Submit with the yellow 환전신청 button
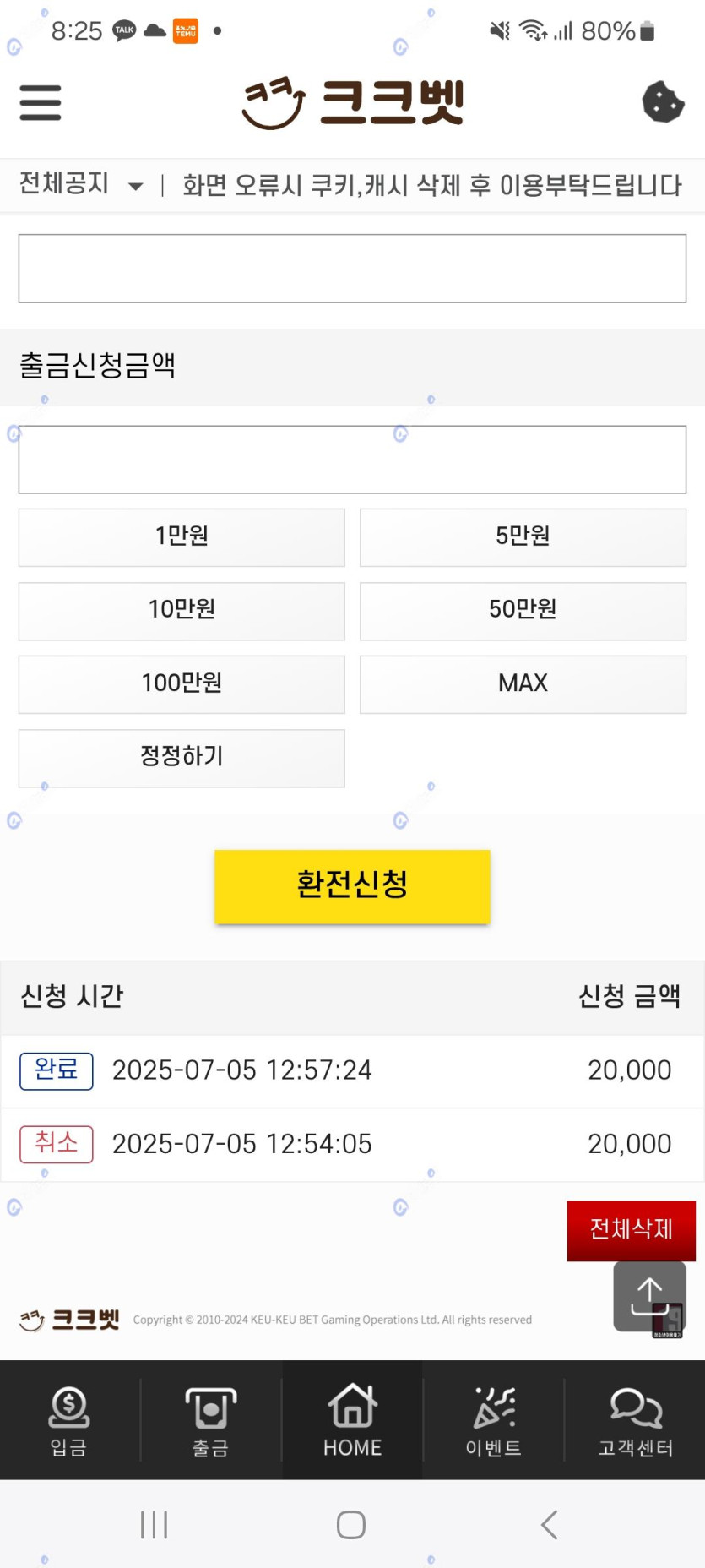 click(x=352, y=885)
